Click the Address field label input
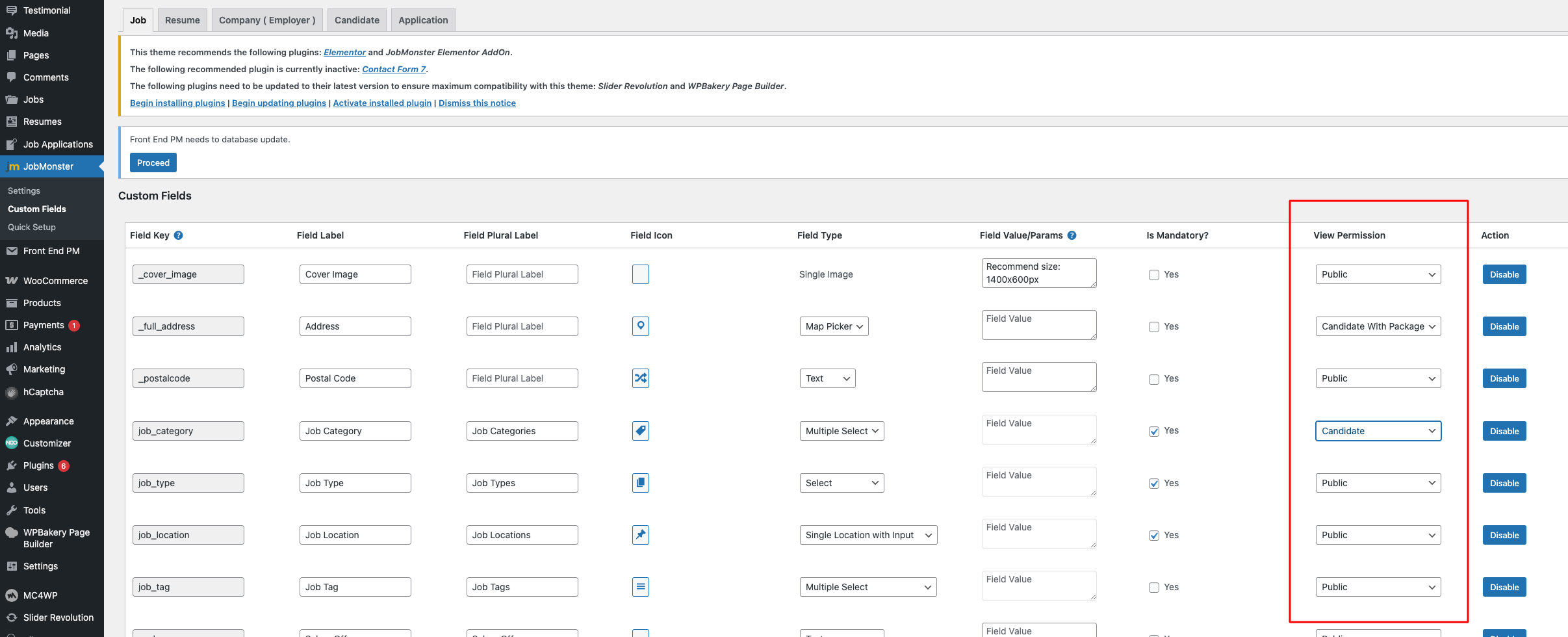1568x637 pixels. (355, 326)
